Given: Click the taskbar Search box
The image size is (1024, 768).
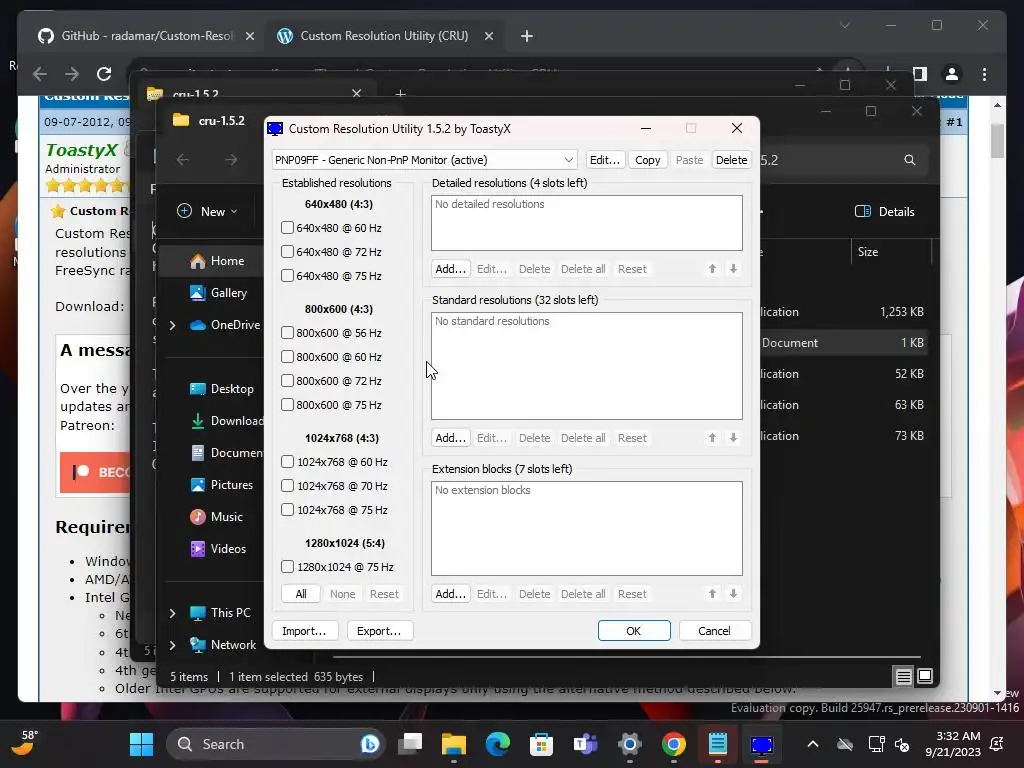Looking at the screenshot, I should [x=276, y=744].
